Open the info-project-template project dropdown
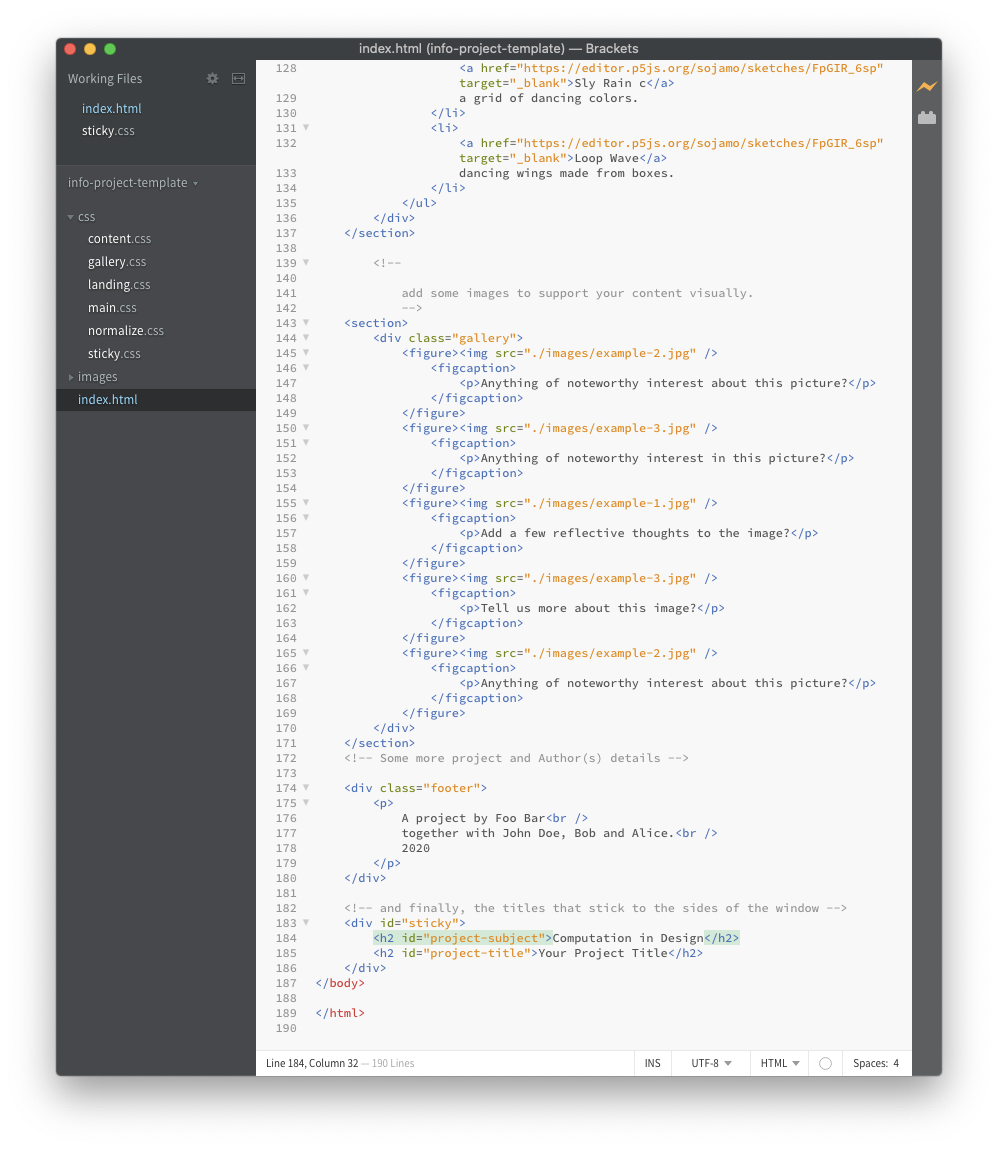 tap(133, 183)
